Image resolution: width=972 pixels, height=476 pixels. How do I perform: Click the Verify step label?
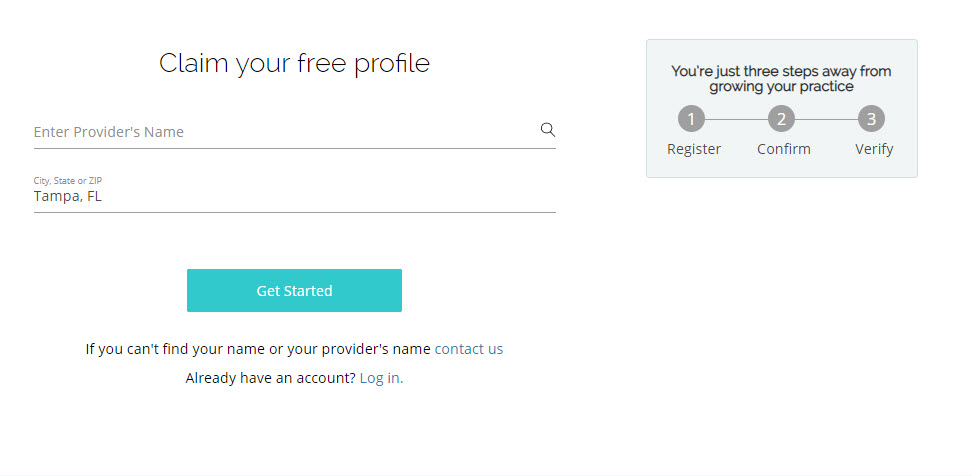(874, 149)
